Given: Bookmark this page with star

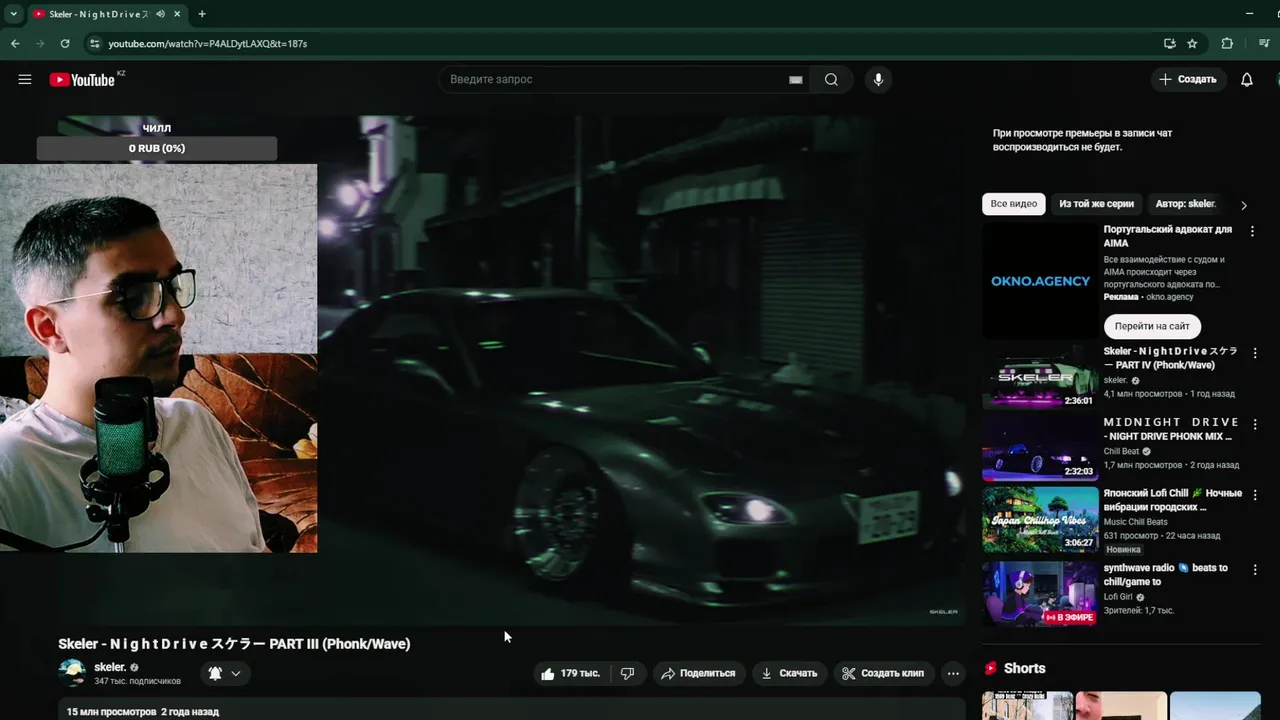Looking at the screenshot, I should point(1192,44).
